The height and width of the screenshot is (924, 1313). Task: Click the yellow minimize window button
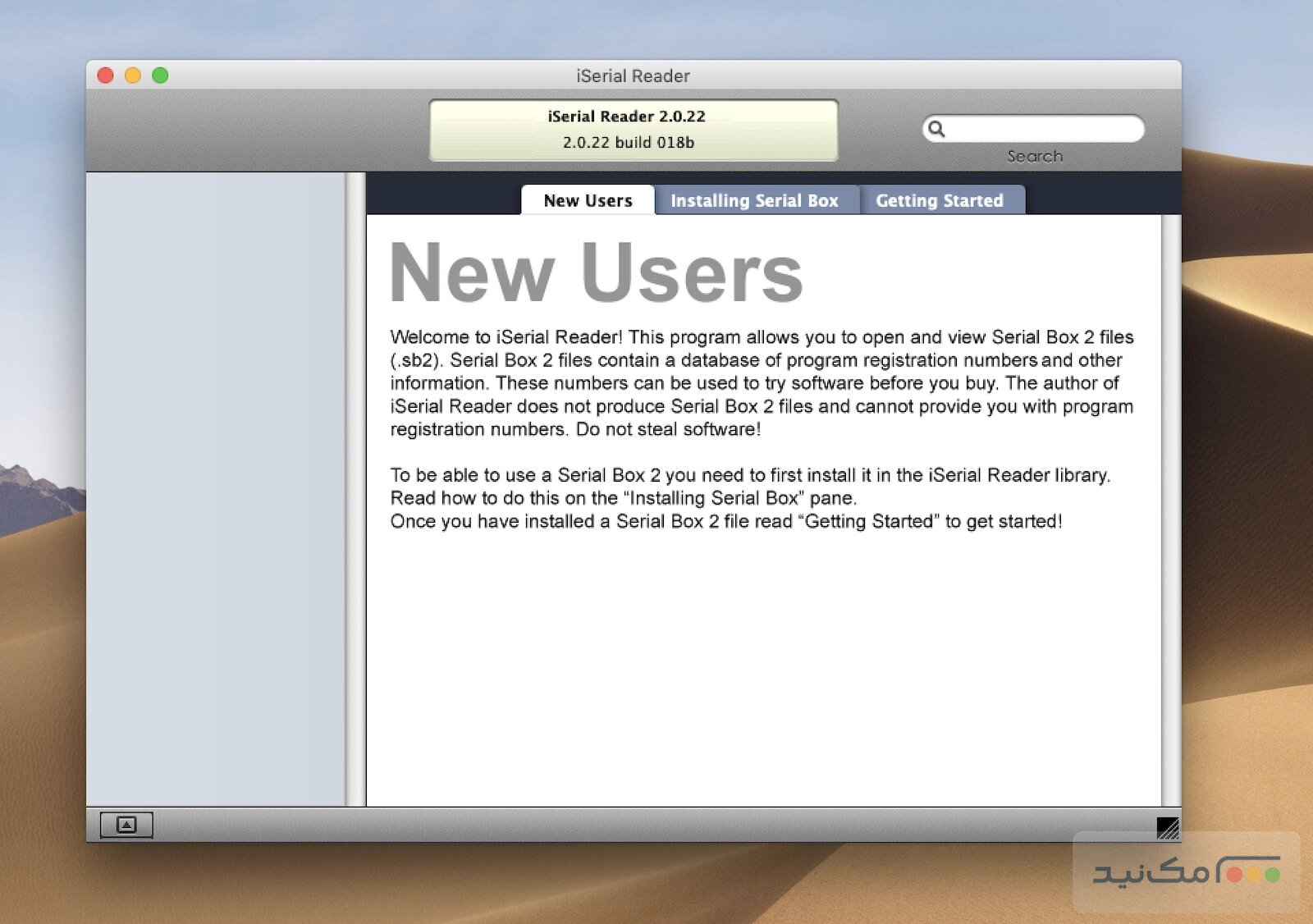point(133,75)
